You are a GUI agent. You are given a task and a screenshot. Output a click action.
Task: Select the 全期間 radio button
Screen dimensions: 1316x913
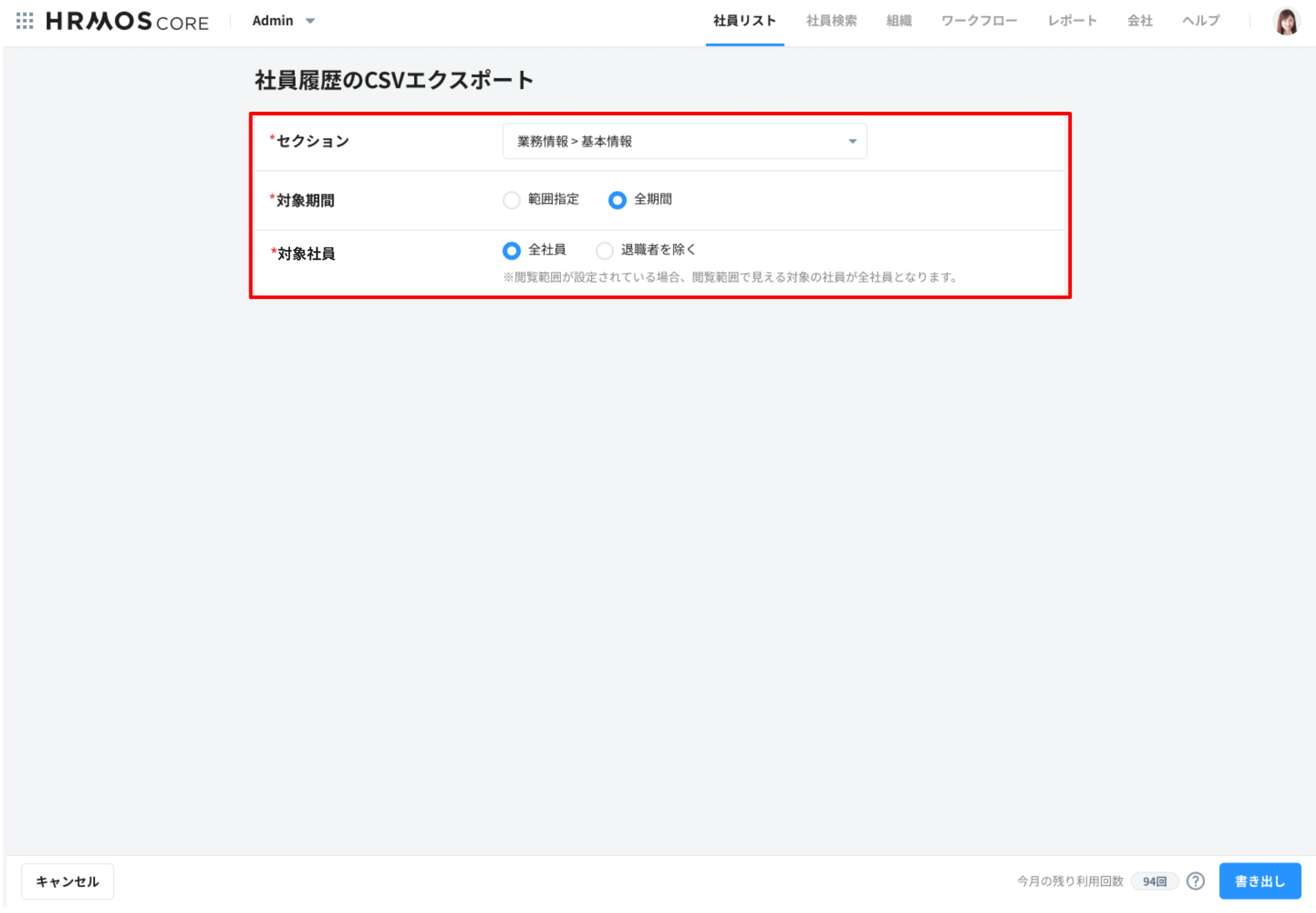coord(617,200)
